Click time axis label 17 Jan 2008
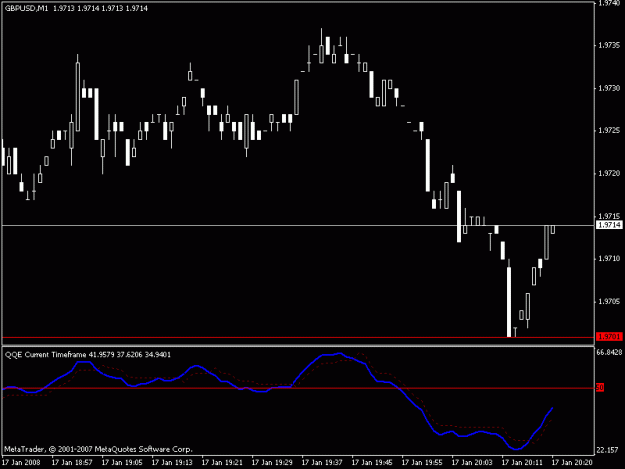 (22, 462)
